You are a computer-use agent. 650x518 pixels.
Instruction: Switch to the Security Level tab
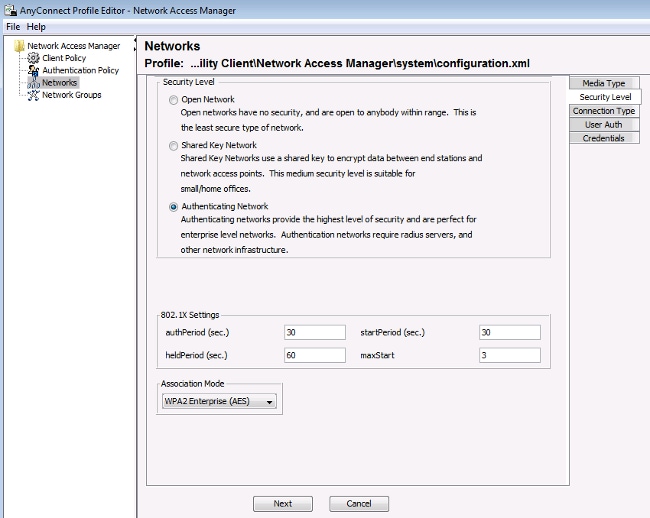[x=605, y=97]
